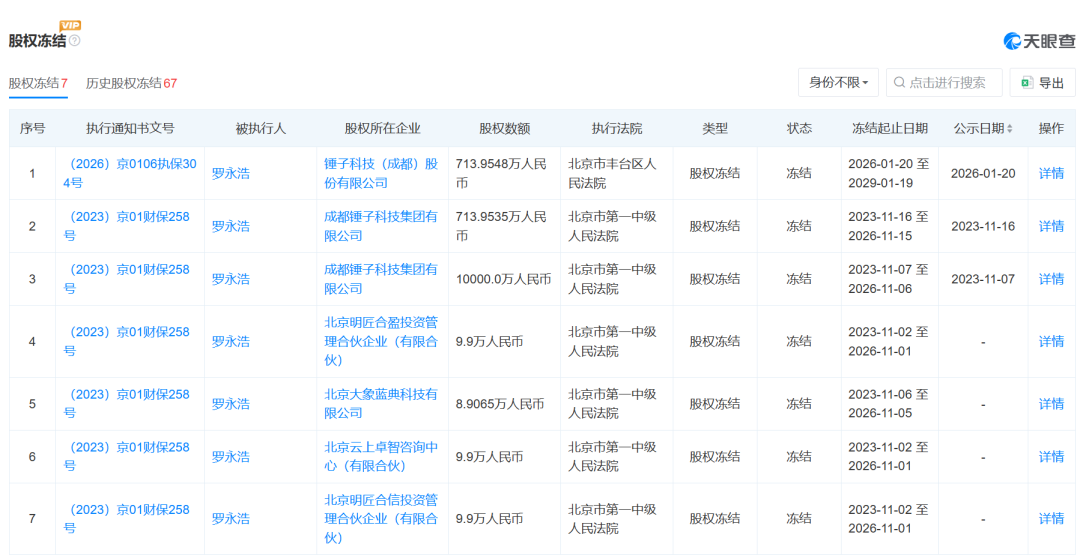The height and width of the screenshot is (559, 1080).
Task: Open 成都锤子科技集团有限公司 link in row 3
Action: click(x=381, y=279)
